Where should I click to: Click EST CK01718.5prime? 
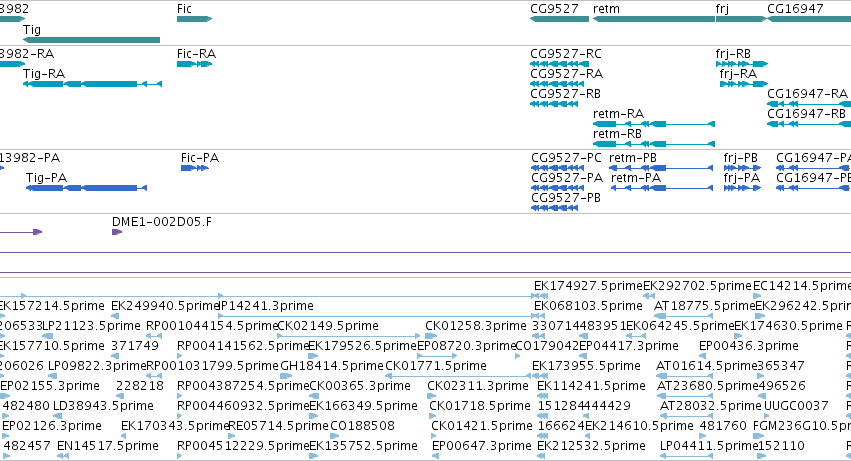point(480,406)
